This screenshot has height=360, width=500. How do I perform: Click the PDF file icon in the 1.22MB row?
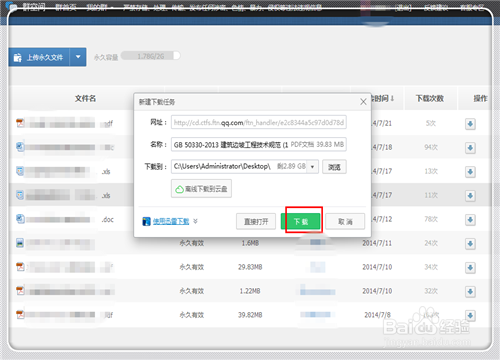[20, 291]
